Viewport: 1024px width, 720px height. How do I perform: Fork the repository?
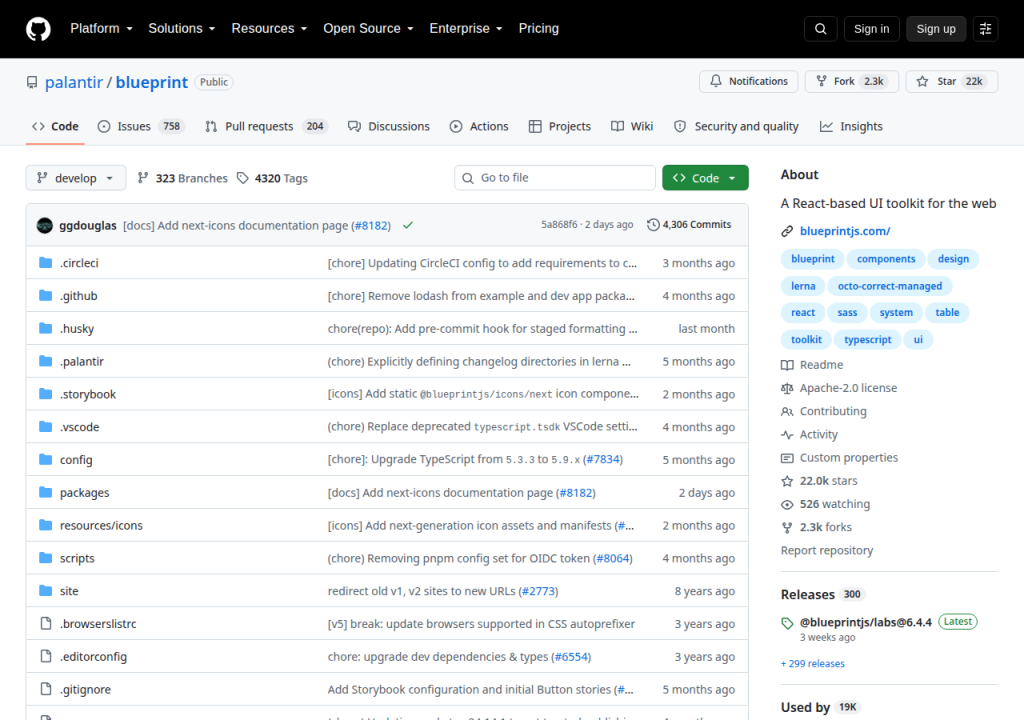pos(852,82)
